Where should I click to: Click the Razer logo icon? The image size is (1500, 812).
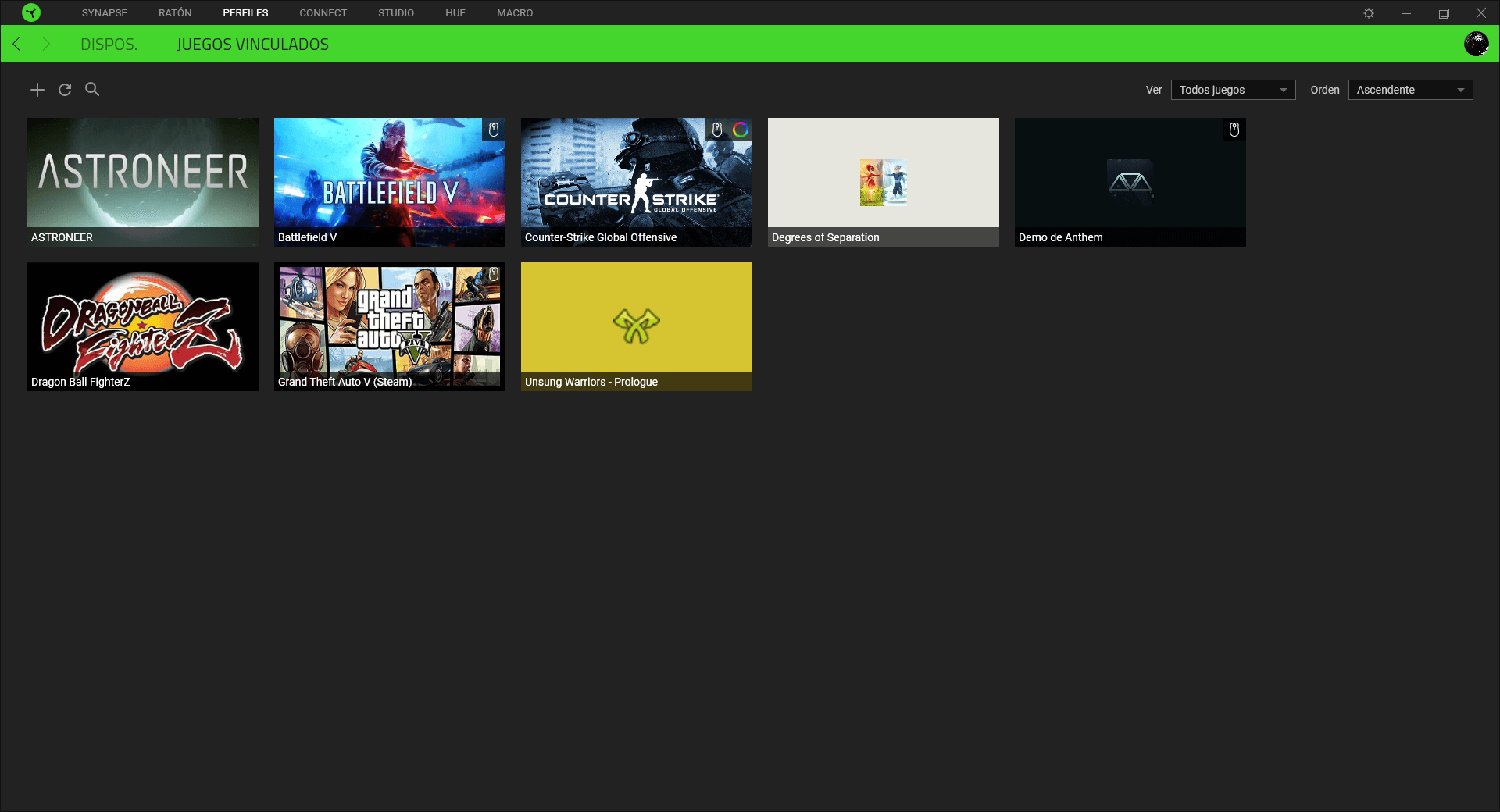click(31, 12)
